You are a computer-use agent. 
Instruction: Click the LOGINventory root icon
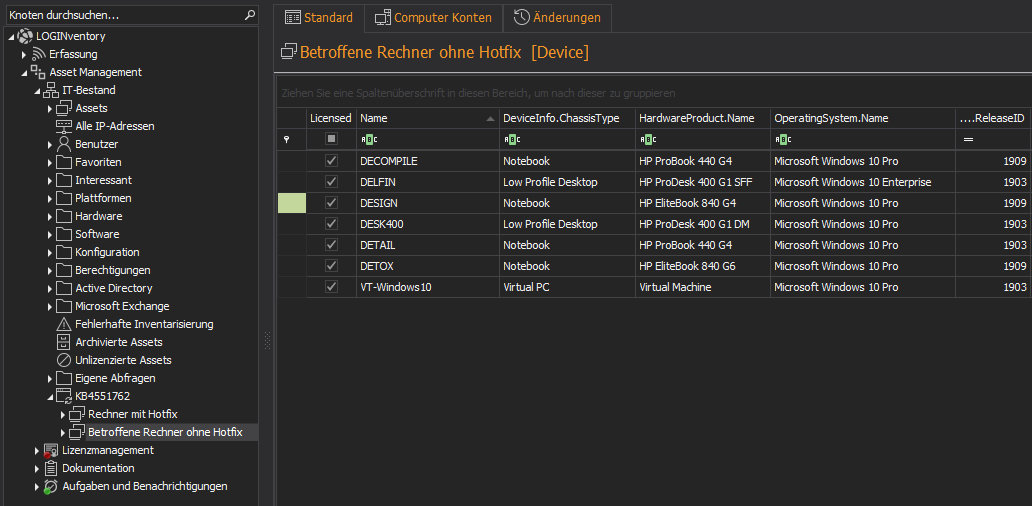(25, 36)
